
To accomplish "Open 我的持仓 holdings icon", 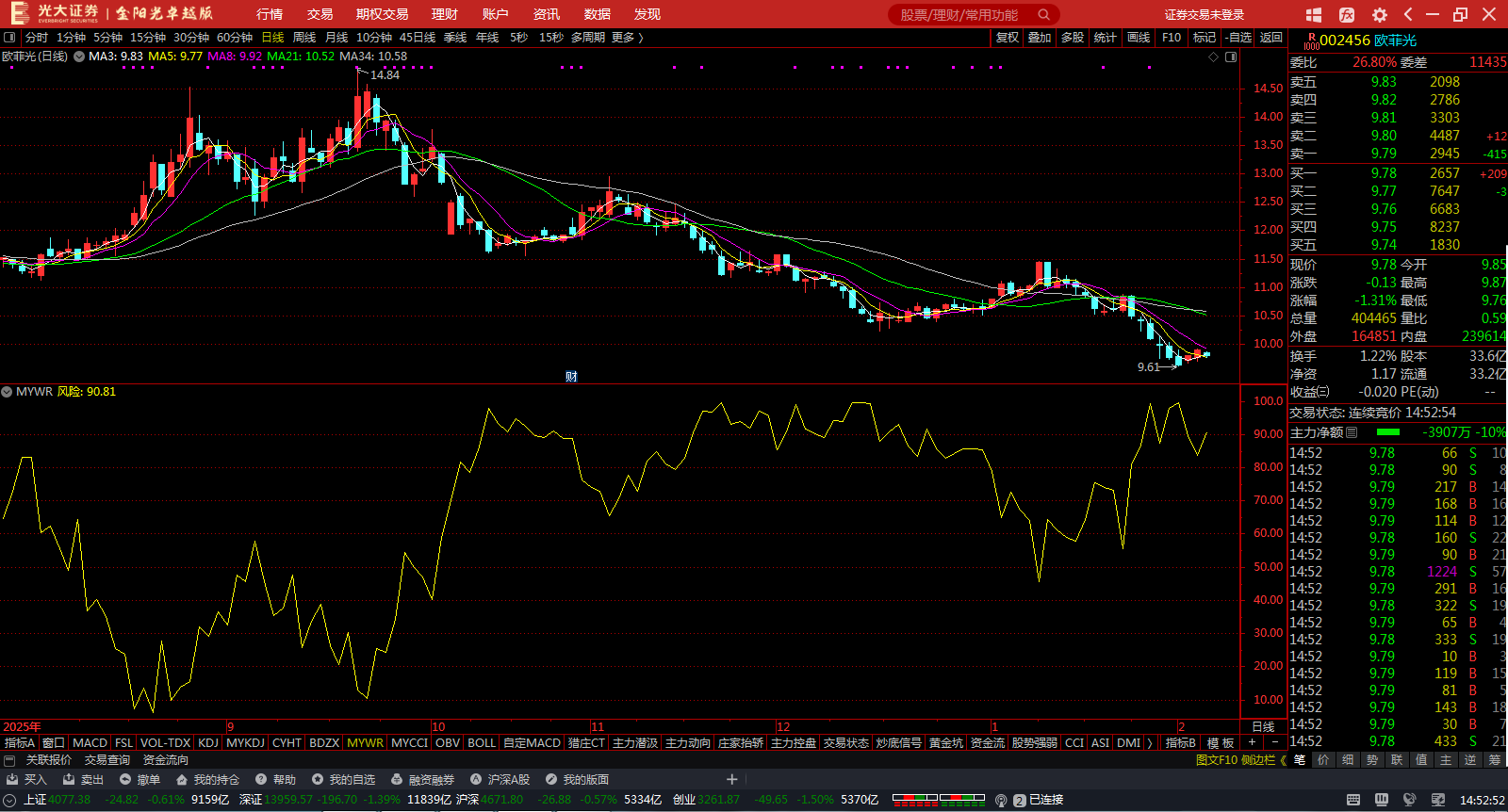I will (182, 779).
